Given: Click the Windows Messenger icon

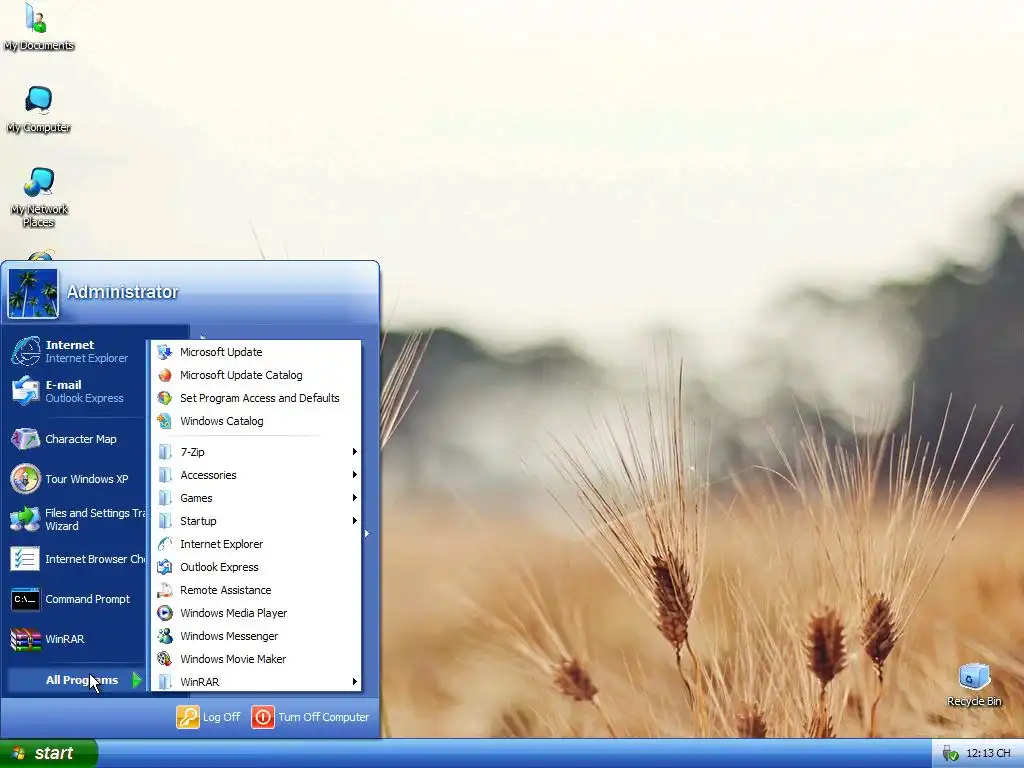Looking at the screenshot, I should pyautogui.click(x=165, y=636).
